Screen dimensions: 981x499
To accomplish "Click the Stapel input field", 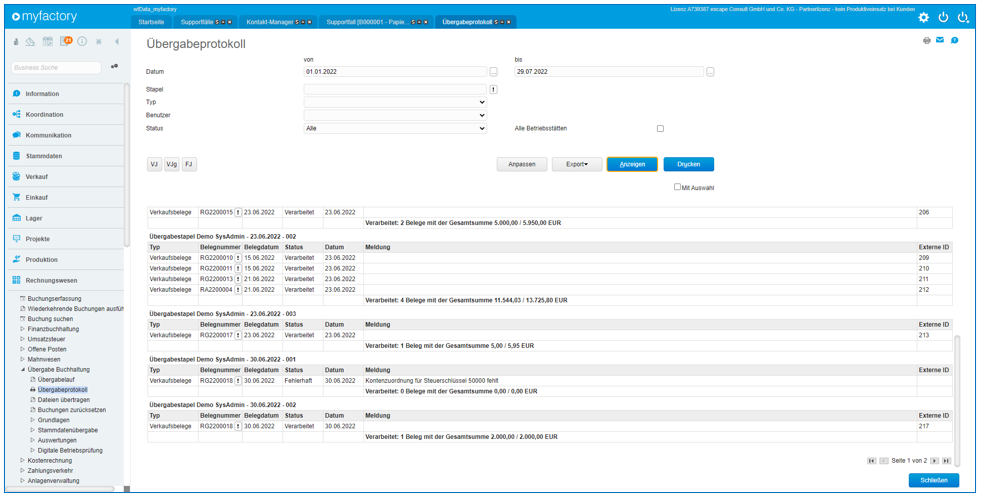I will pyautogui.click(x=395, y=89).
